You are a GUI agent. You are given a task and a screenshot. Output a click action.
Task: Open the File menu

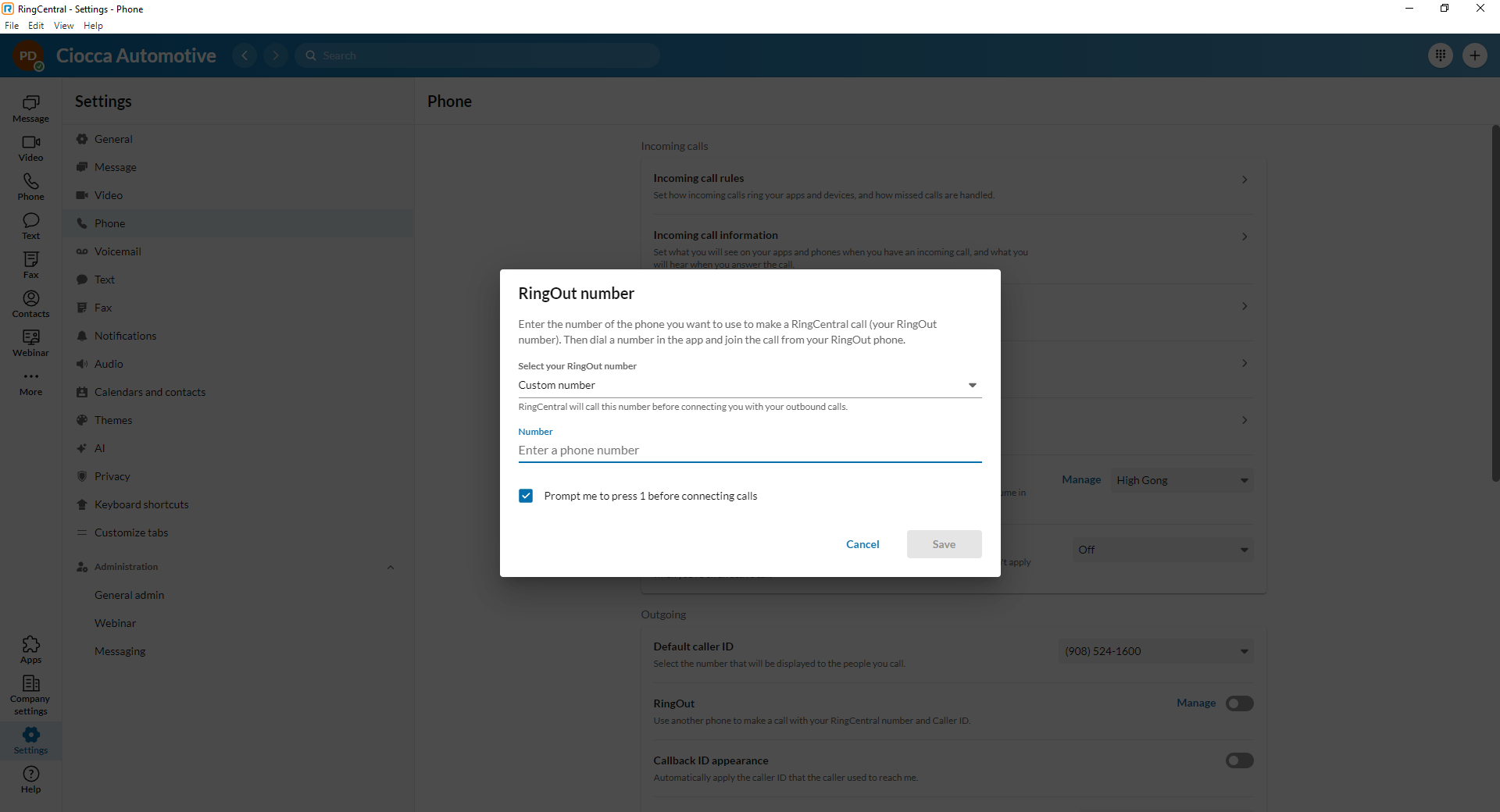point(12,26)
